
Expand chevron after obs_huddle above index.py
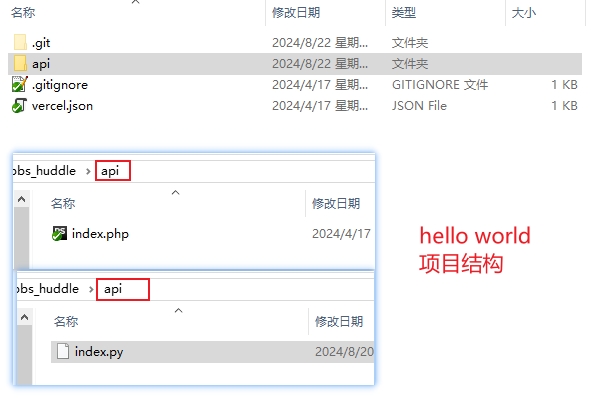coord(91,289)
